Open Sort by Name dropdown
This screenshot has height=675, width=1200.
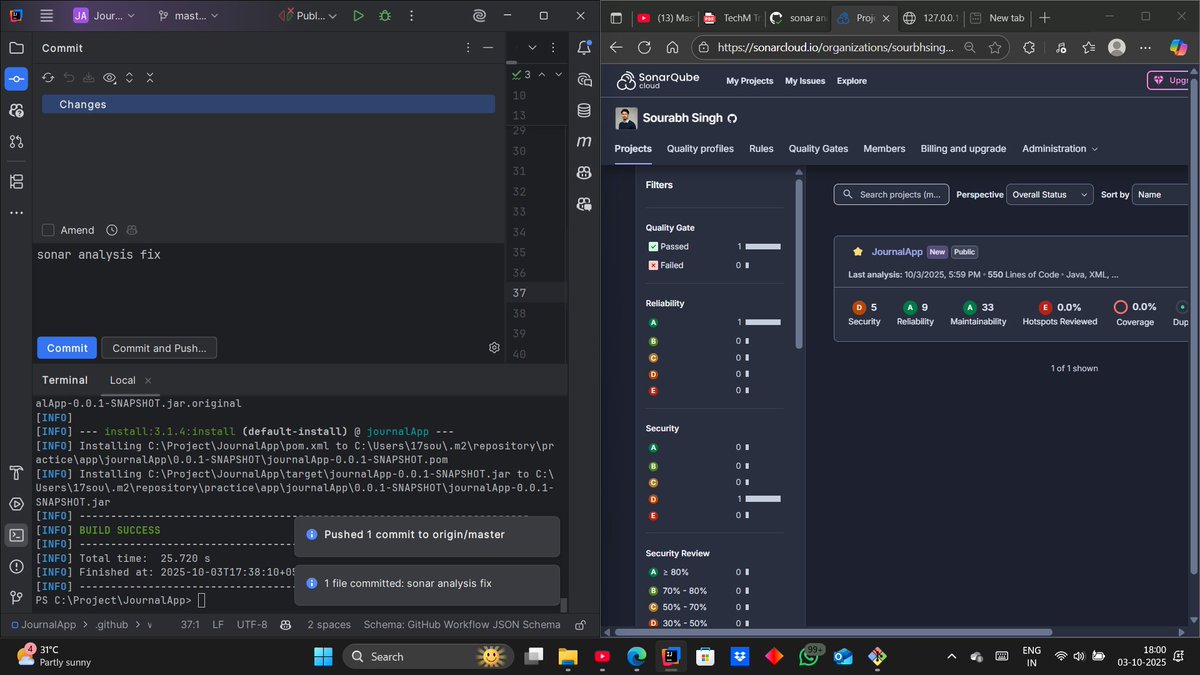(1160, 195)
